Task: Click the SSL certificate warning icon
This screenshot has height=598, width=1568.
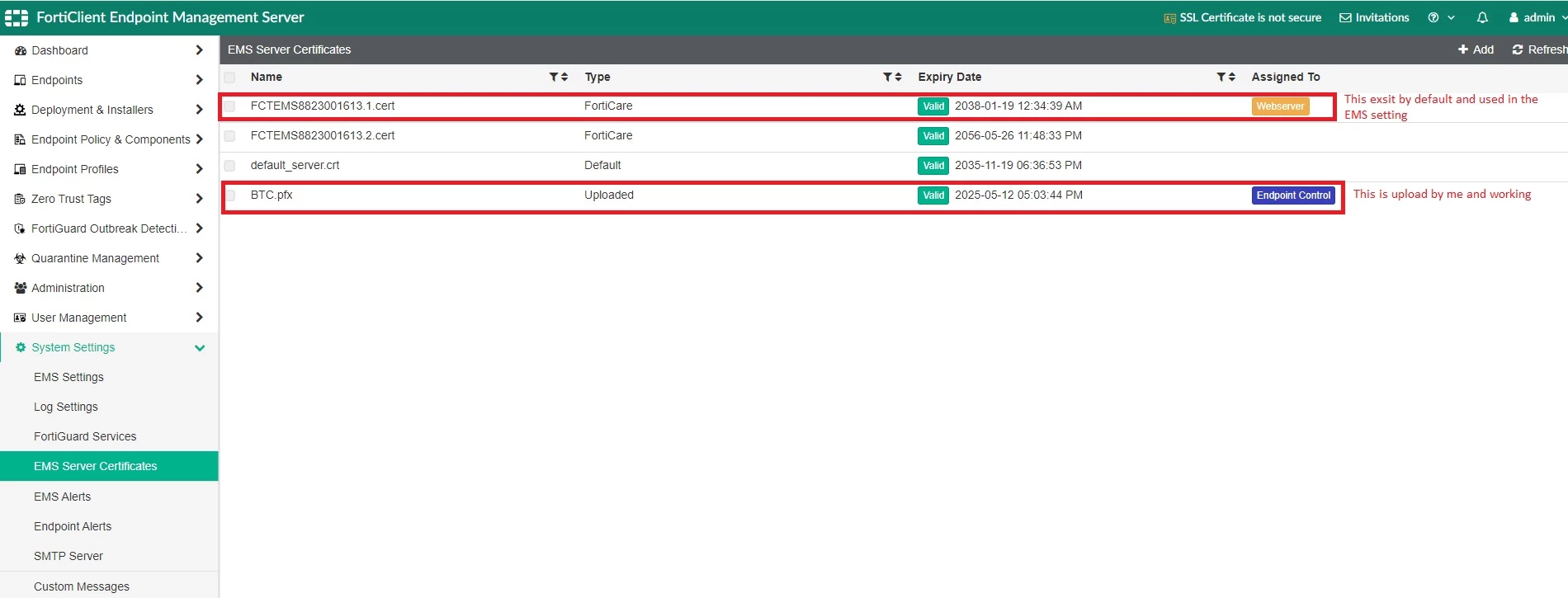Action: (1169, 18)
